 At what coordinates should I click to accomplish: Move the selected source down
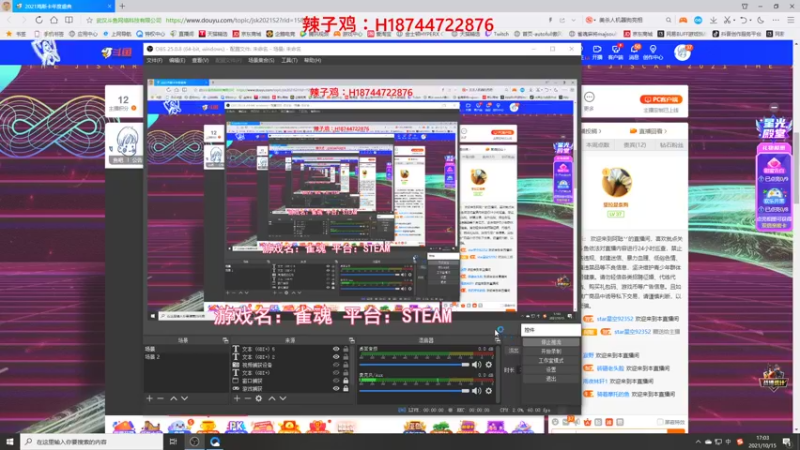click(283, 398)
